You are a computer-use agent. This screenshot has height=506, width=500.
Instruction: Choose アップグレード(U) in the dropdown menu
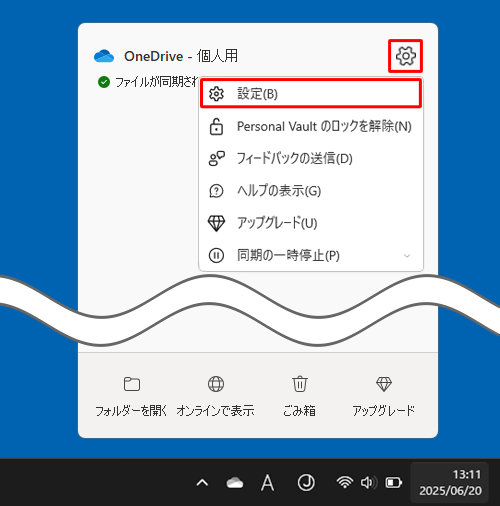click(x=311, y=223)
